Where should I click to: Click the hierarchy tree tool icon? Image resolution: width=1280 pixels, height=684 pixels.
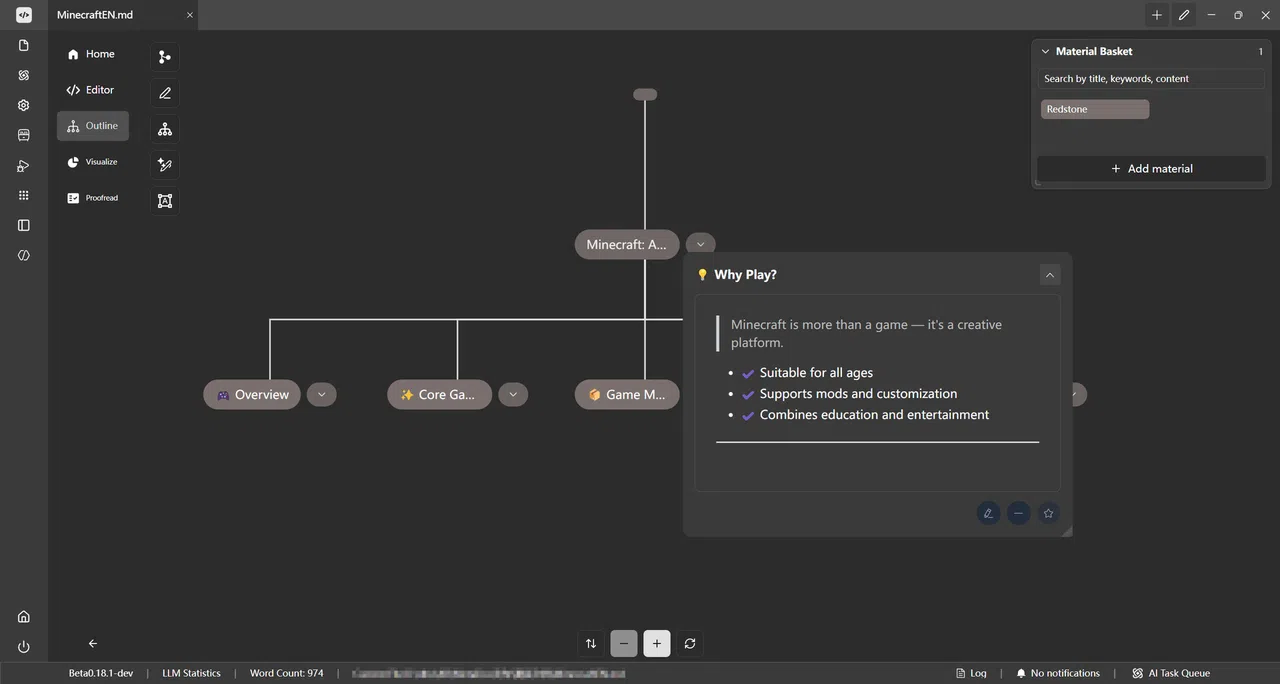pos(165,129)
